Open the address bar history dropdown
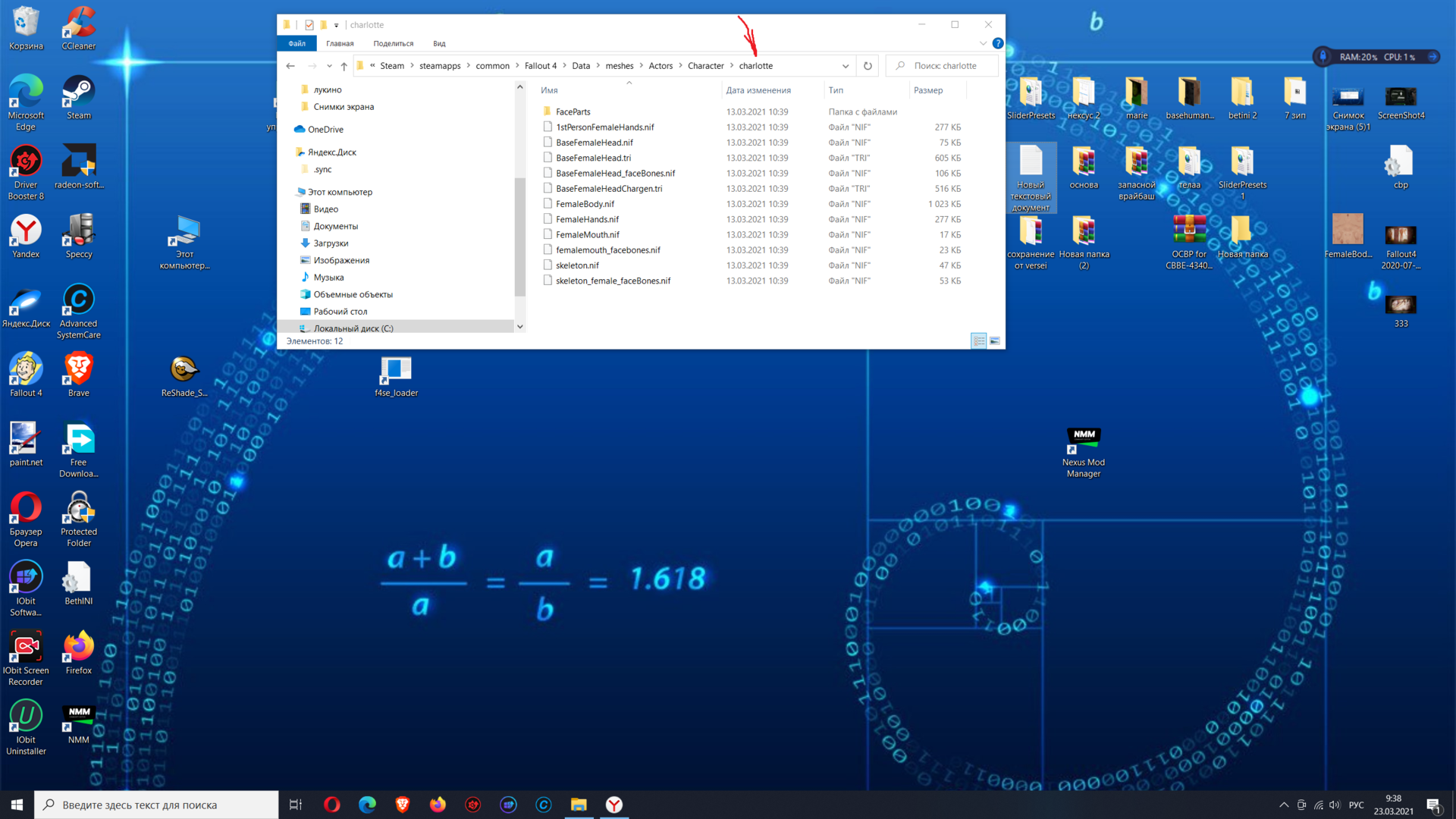The width and height of the screenshot is (1456, 819). click(846, 66)
